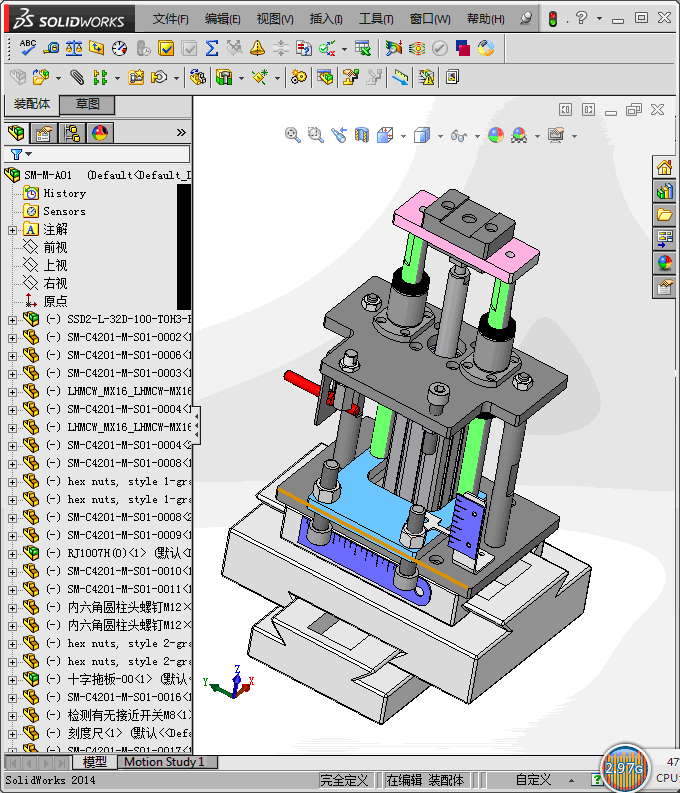Open the 文件(F) menu
680x793 pixels.
(170, 19)
